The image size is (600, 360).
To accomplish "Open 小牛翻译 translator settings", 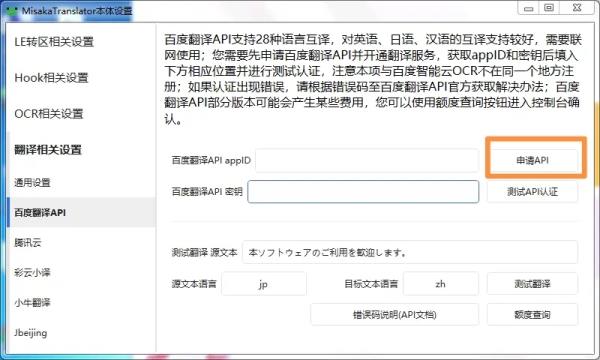I will [32, 303].
